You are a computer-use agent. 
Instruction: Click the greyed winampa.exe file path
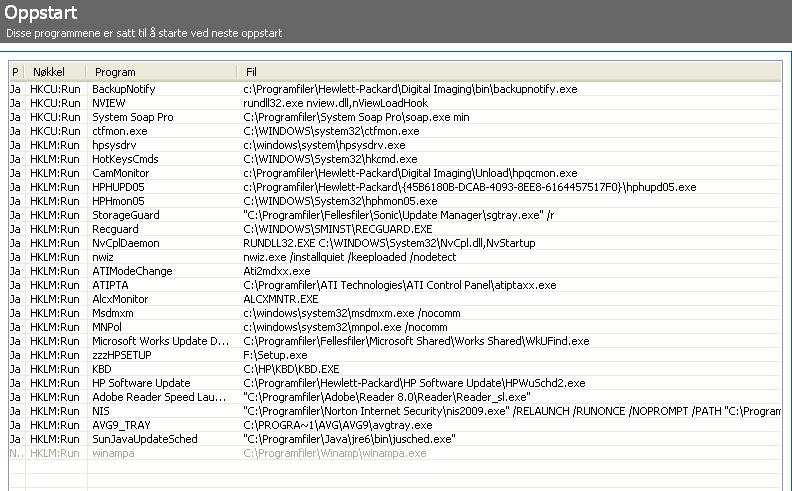point(335,454)
